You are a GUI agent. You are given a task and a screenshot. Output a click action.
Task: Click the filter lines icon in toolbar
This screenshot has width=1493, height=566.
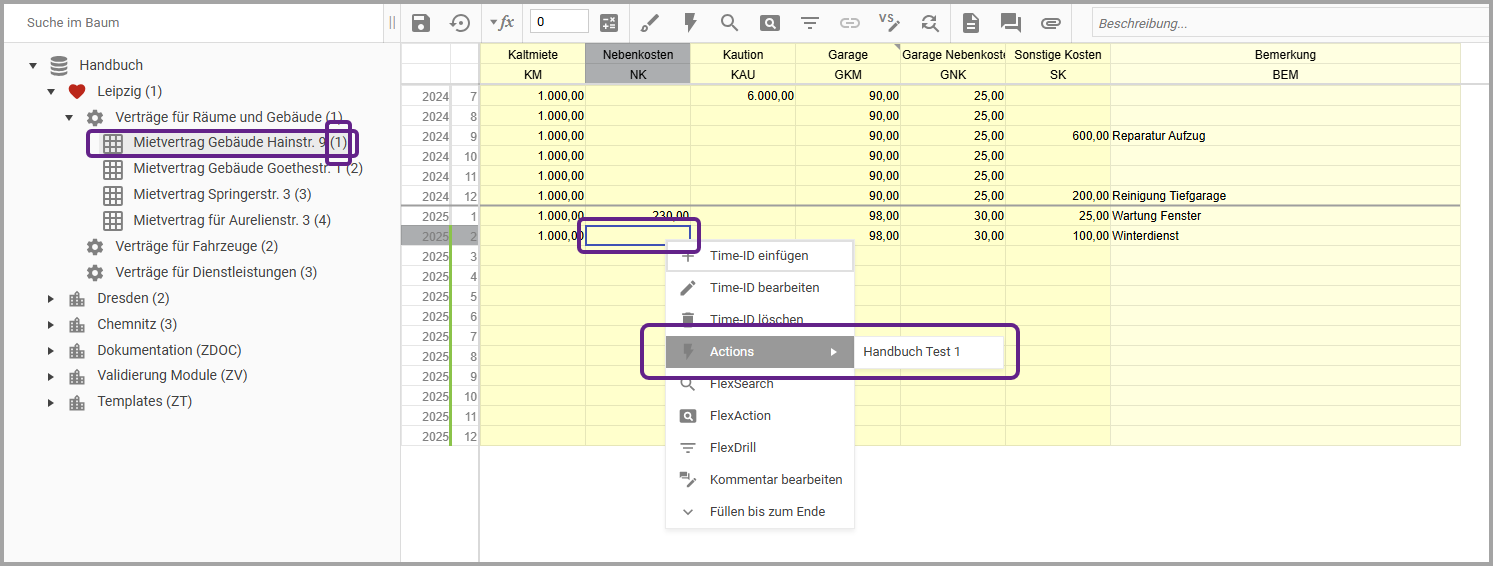[x=810, y=23]
